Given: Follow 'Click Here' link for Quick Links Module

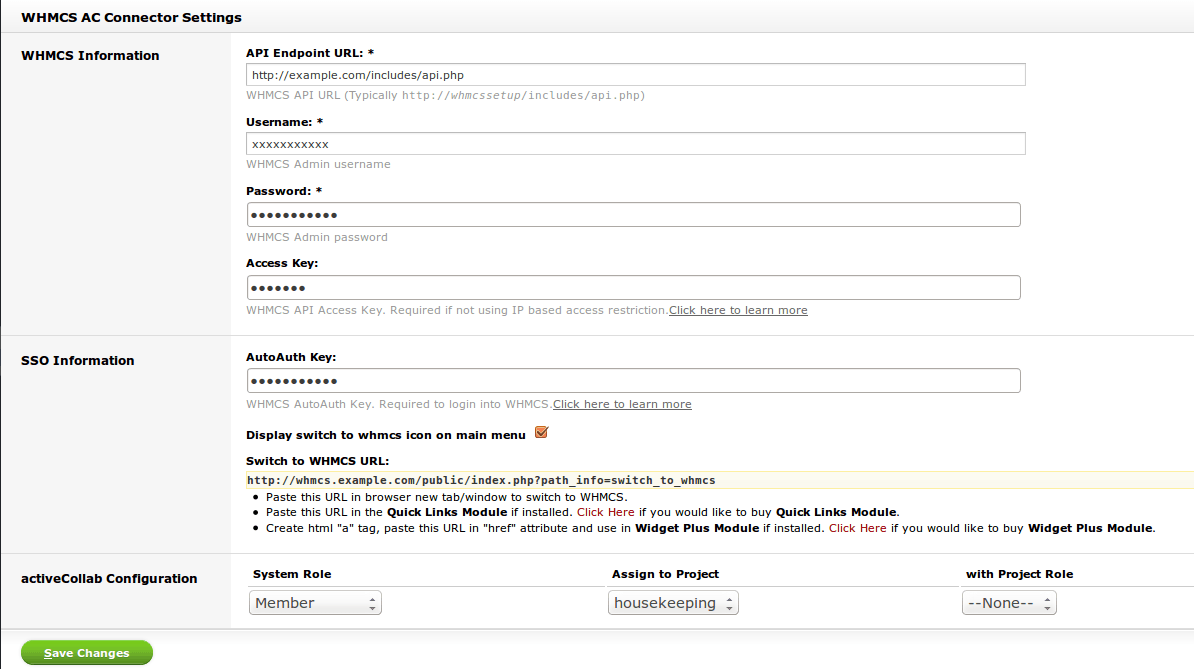Looking at the screenshot, I should [605, 512].
